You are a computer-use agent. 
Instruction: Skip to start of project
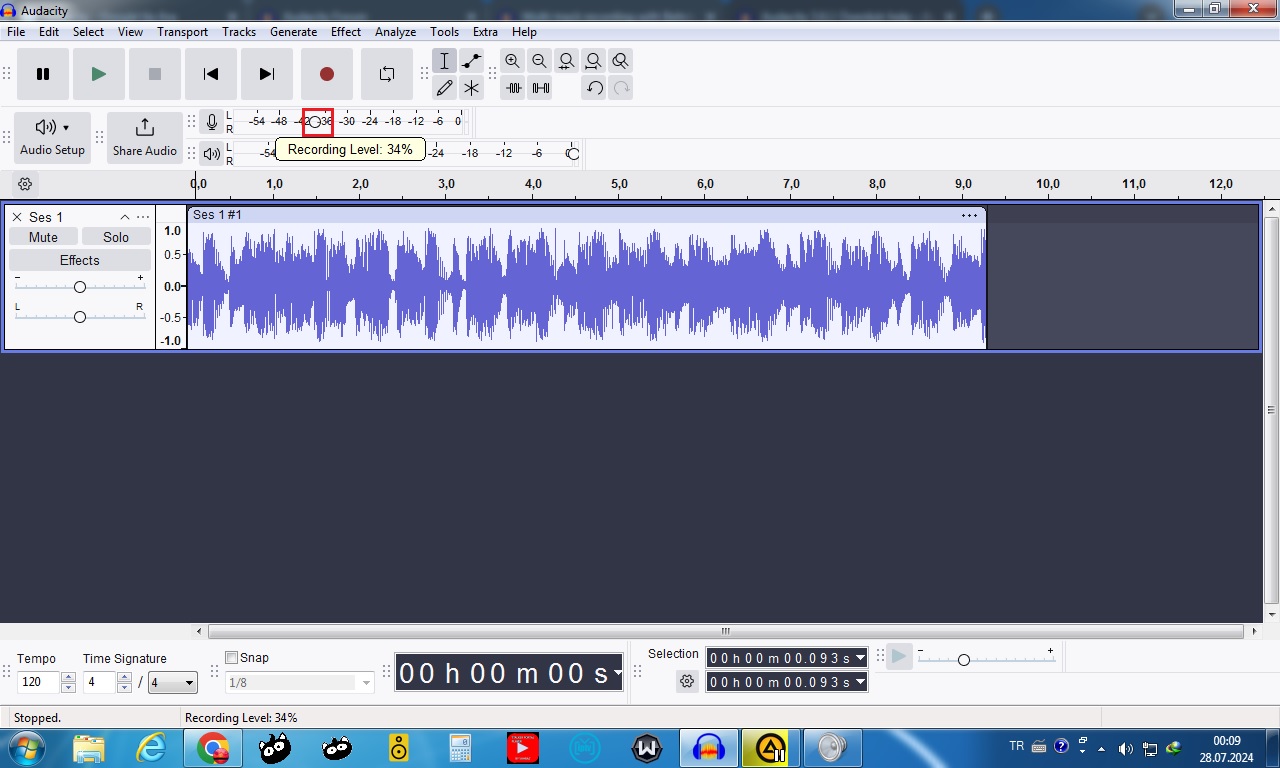210,74
